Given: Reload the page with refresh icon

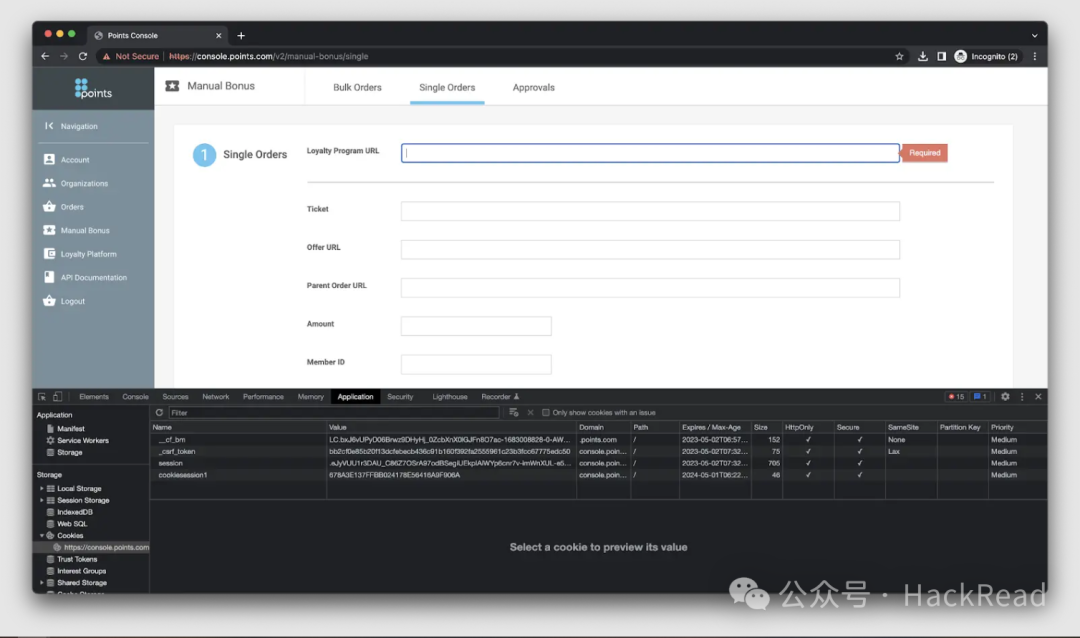Looking at the screenshot, I should [x=83, y=56].
